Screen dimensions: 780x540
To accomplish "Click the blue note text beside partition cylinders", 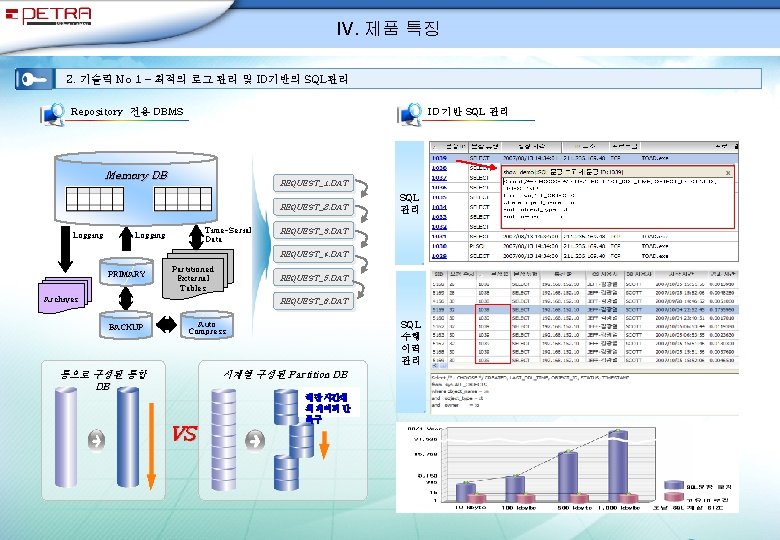I will pos(327,408).
